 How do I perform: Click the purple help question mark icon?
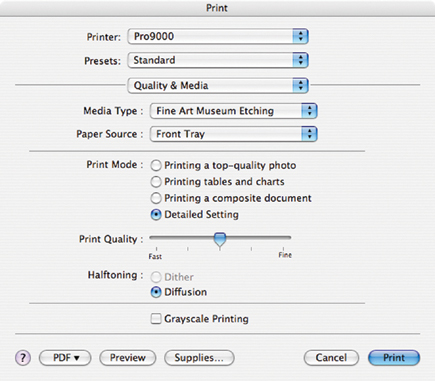[x=23, y=358]
